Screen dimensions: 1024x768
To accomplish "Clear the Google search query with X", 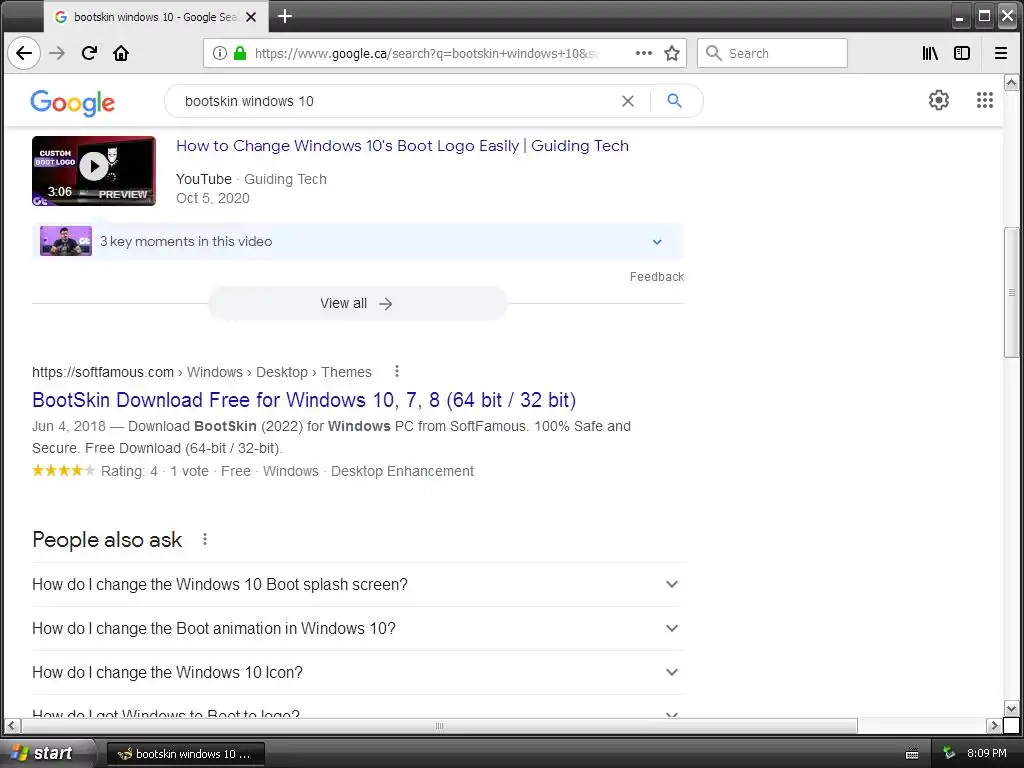I will 628,101.
